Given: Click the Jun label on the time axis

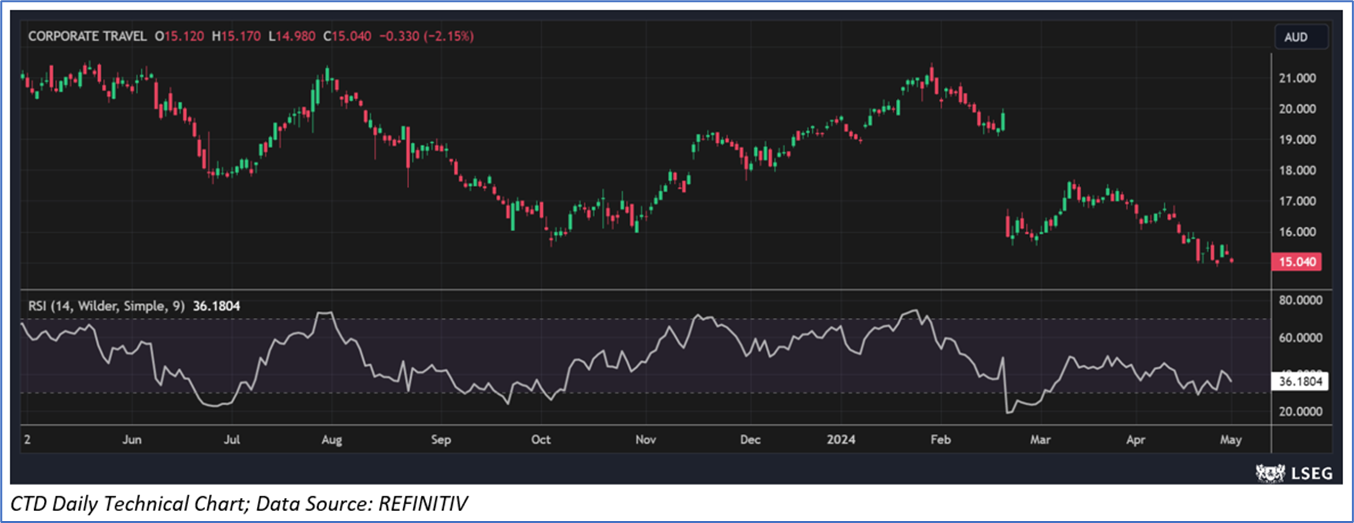Looking at the screenshot, I should coord(131,439).
